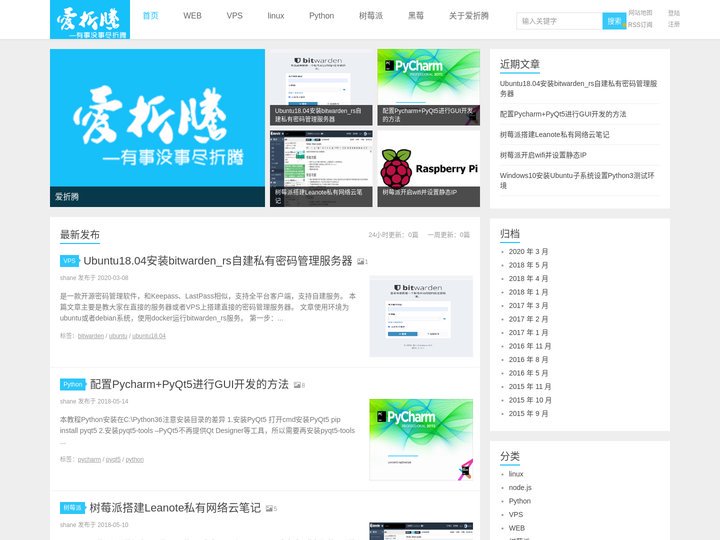
Task: Click the 登陆 login link
Action: (674, 13)
